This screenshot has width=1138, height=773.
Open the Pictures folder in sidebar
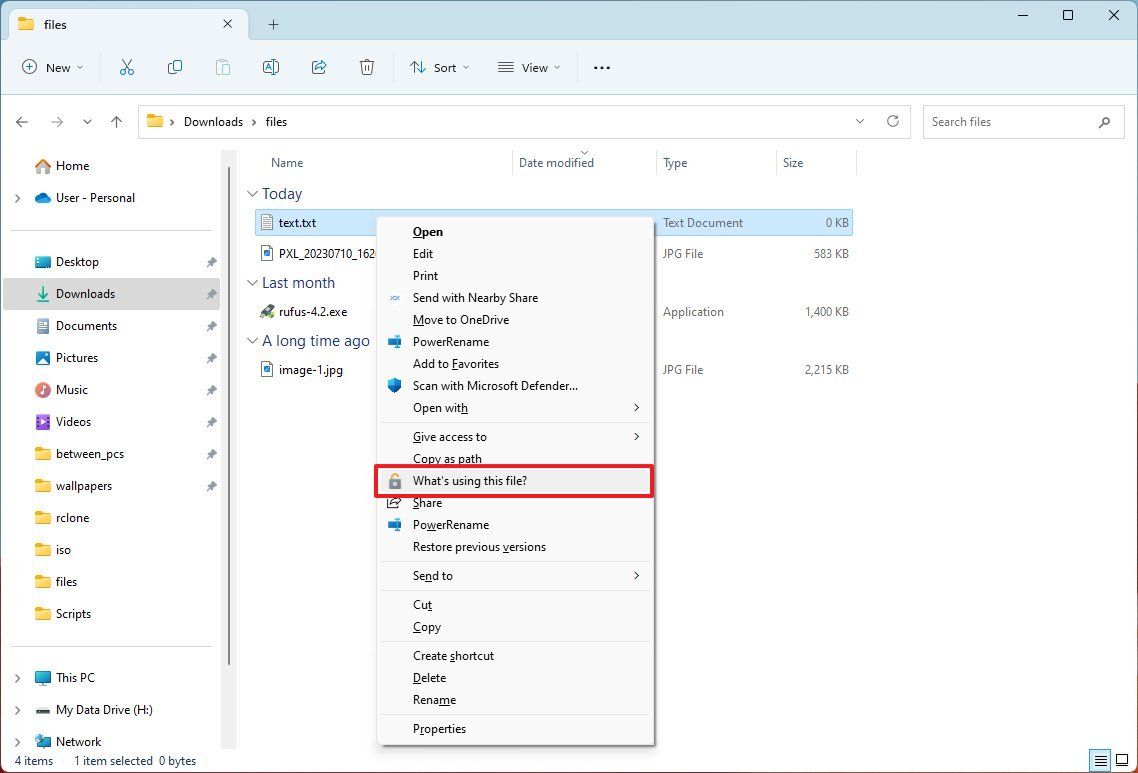[x=77, y=358]
